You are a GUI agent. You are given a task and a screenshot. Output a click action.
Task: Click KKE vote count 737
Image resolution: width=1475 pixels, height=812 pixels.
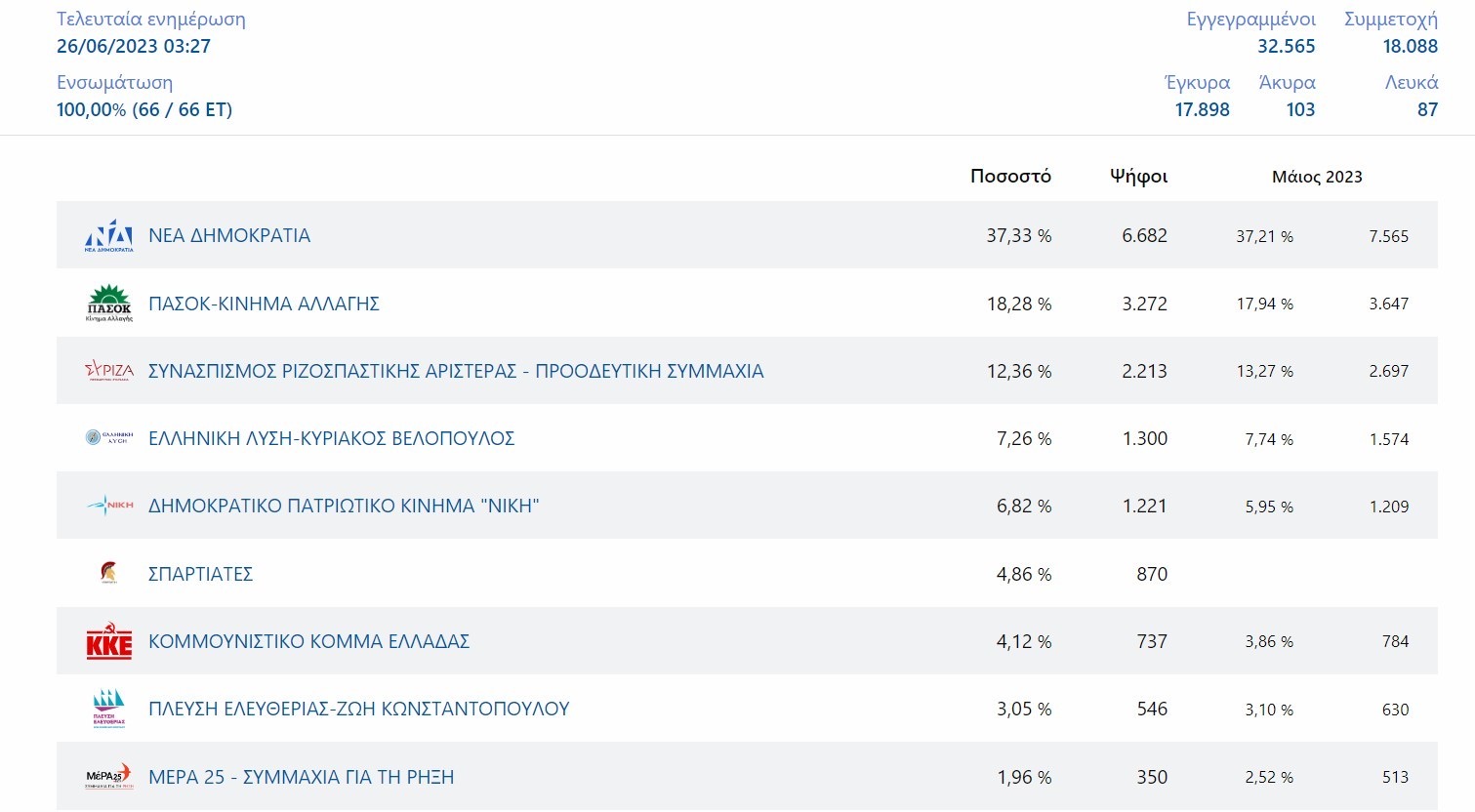[1152, 641]
